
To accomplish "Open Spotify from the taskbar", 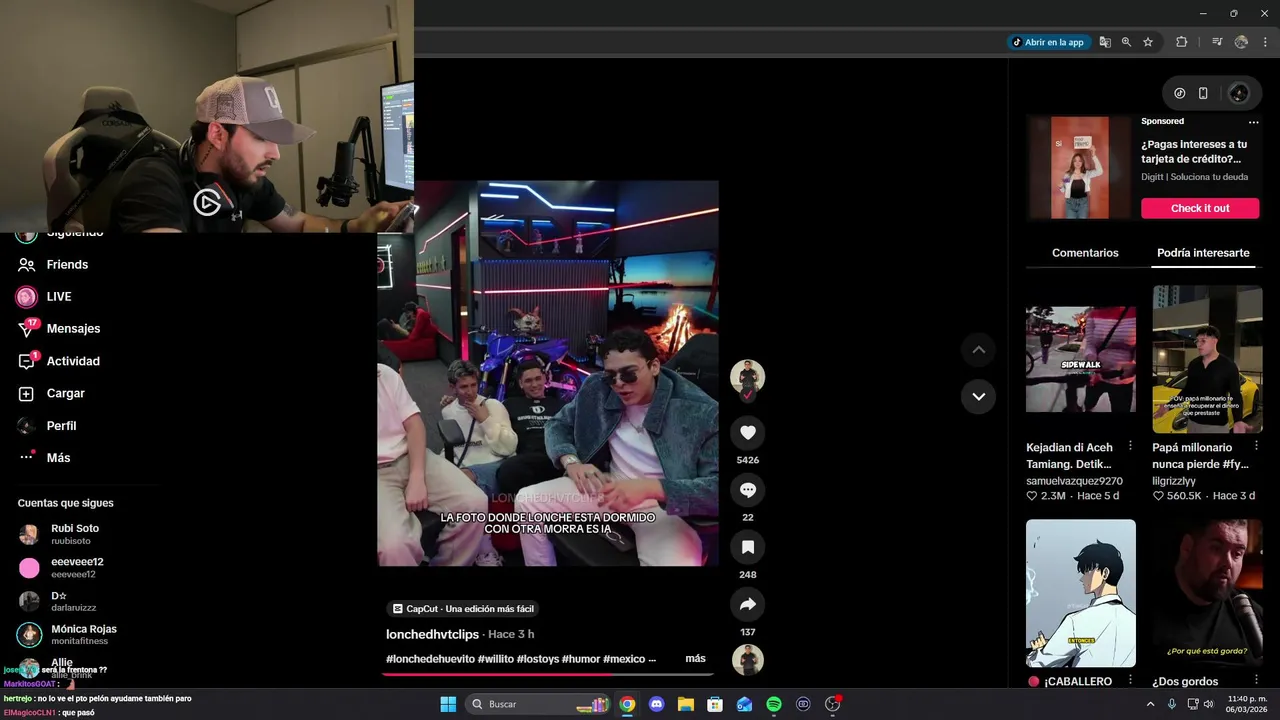I will (774, 704).
